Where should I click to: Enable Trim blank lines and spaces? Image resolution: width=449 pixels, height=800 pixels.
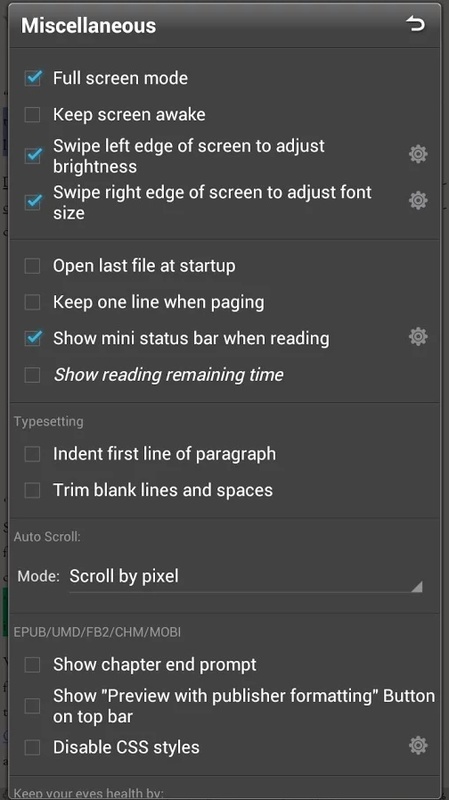[x=33, y=490]
